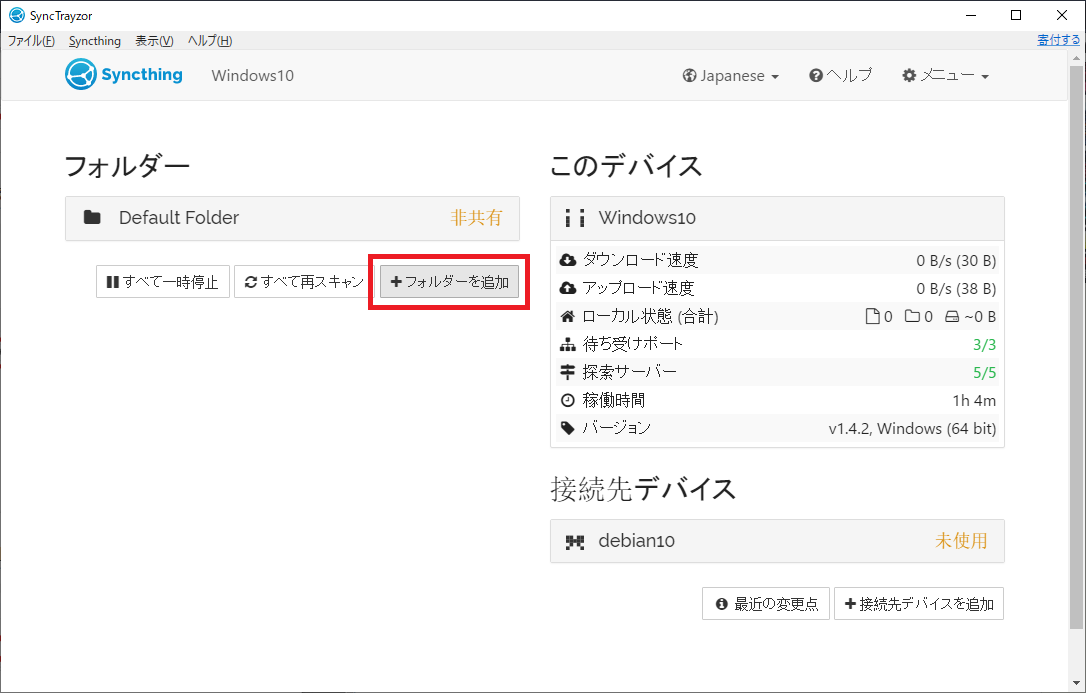
Task: Click the 未使用 status text
Action: (x=961, y=541)
